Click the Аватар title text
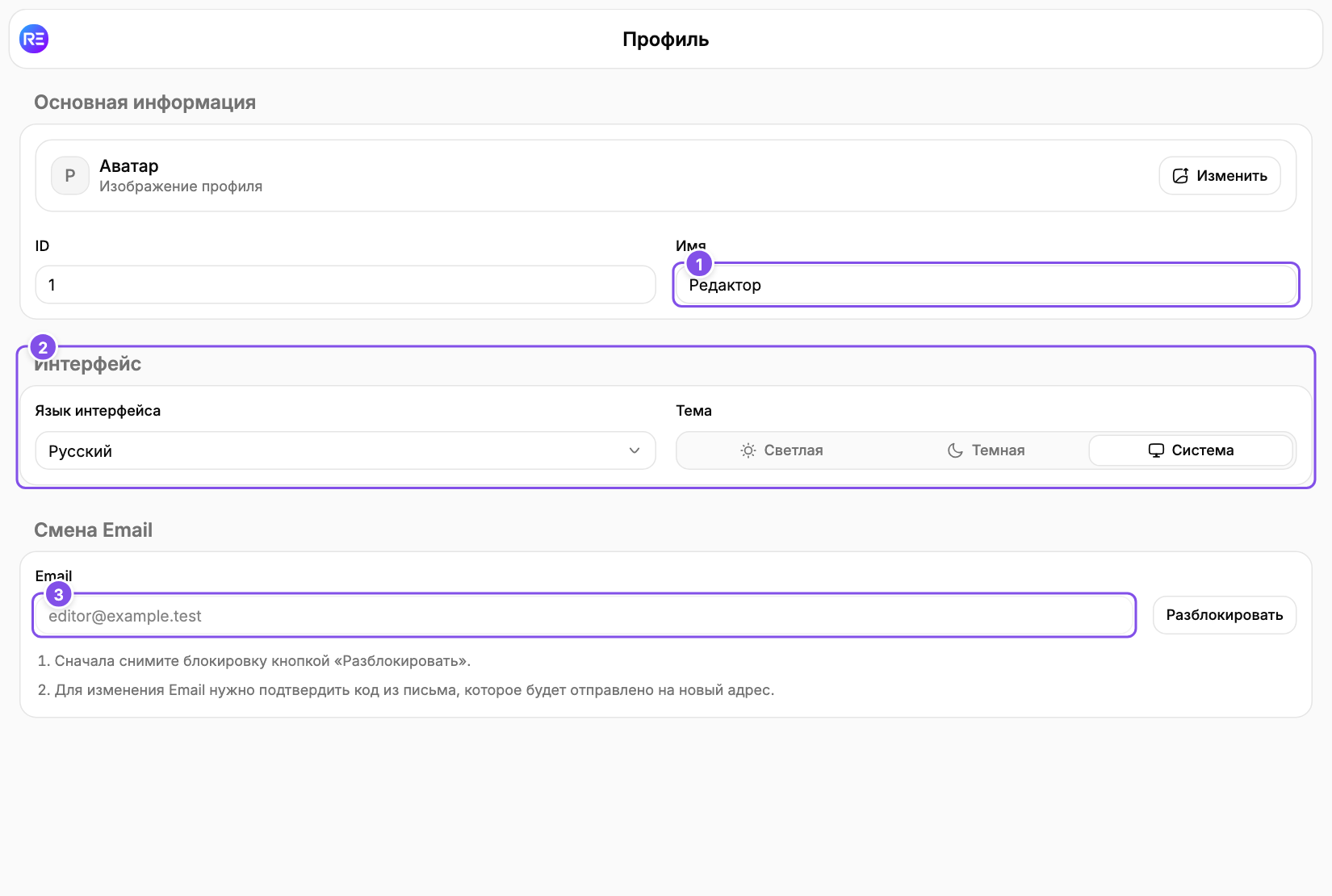This screenshot has height=896, width=1332. (129, 166)
